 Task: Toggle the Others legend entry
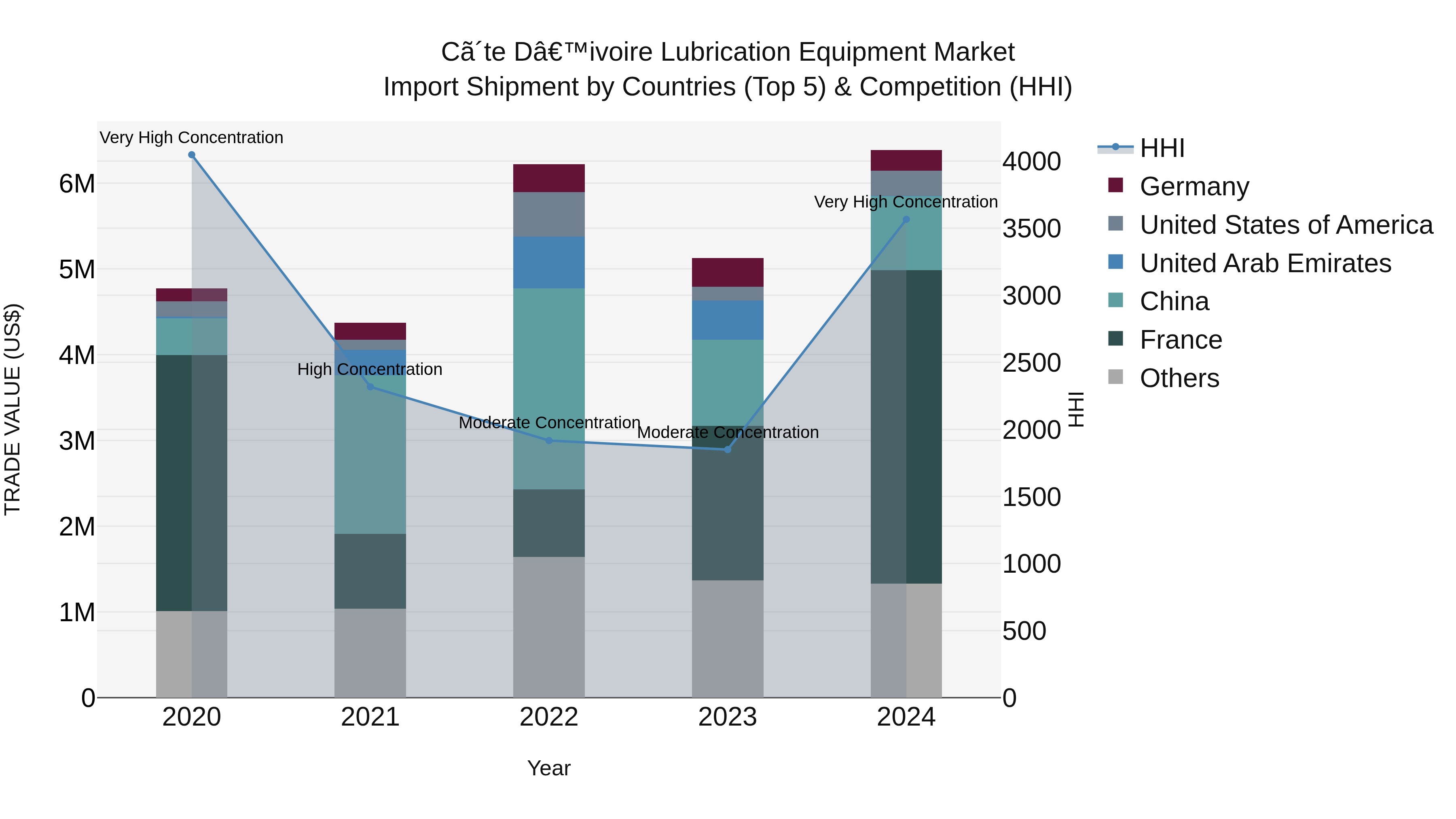pyautogui.click(x=1164, y=378)
